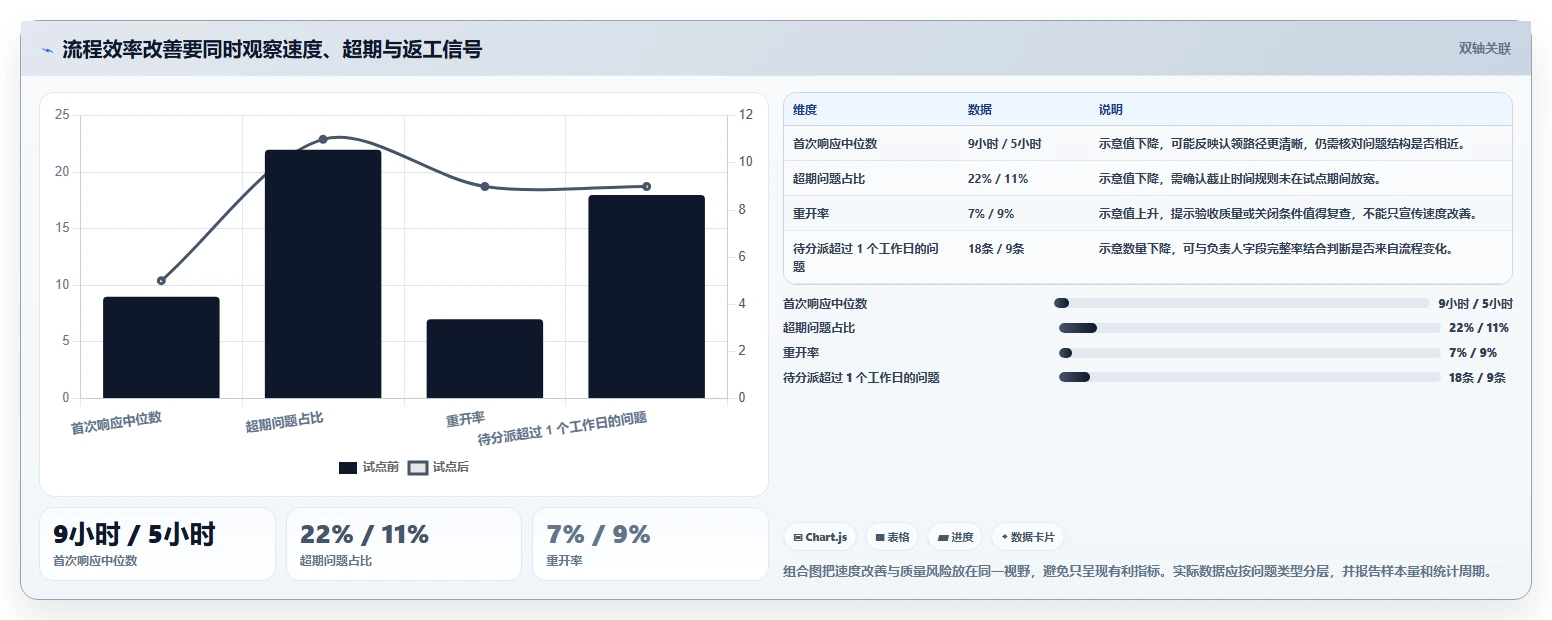
Task: Click the 超期问题占比 progress bar
Action: point(1249,328)
